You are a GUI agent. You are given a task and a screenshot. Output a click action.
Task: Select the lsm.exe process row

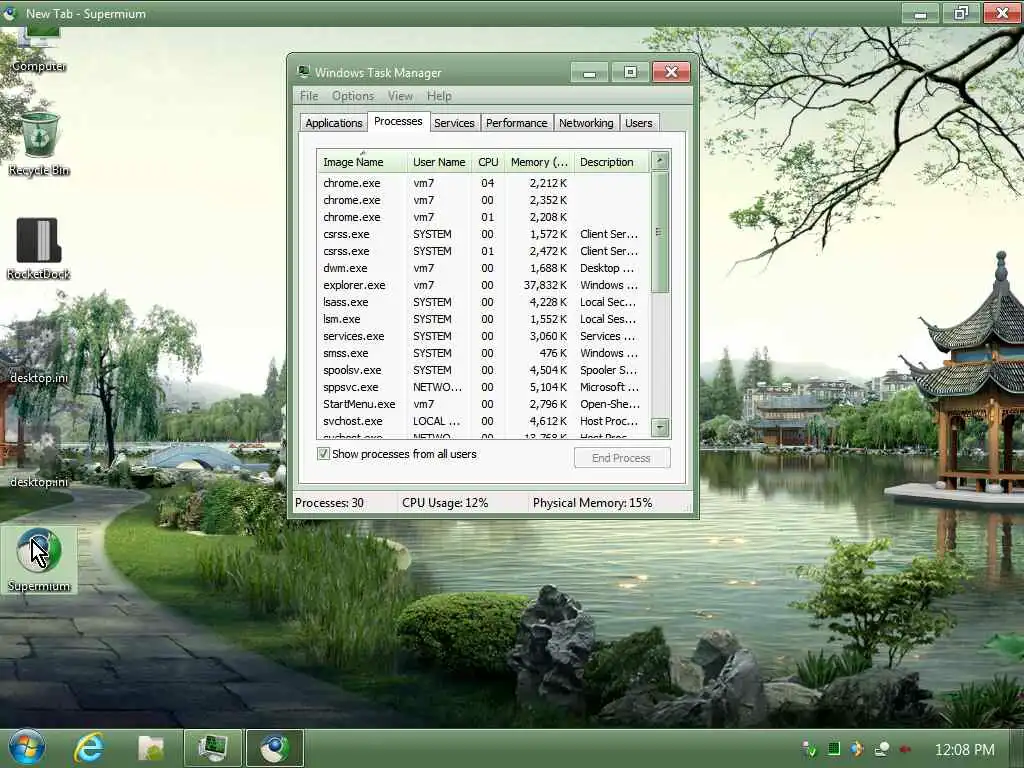(x=483, y=319)
